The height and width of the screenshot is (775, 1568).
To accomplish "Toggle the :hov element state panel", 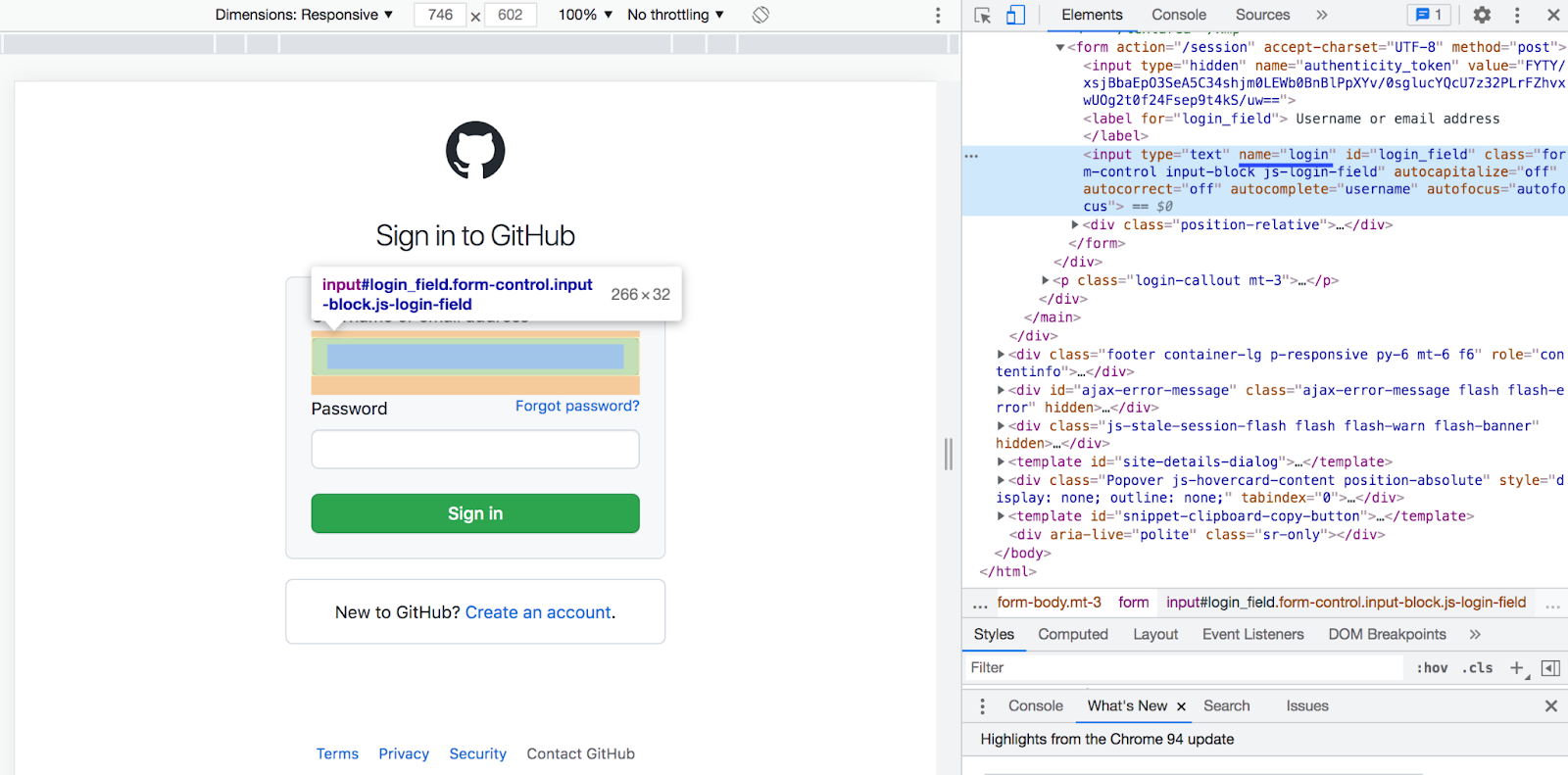I will click(x=1432, y=667).
